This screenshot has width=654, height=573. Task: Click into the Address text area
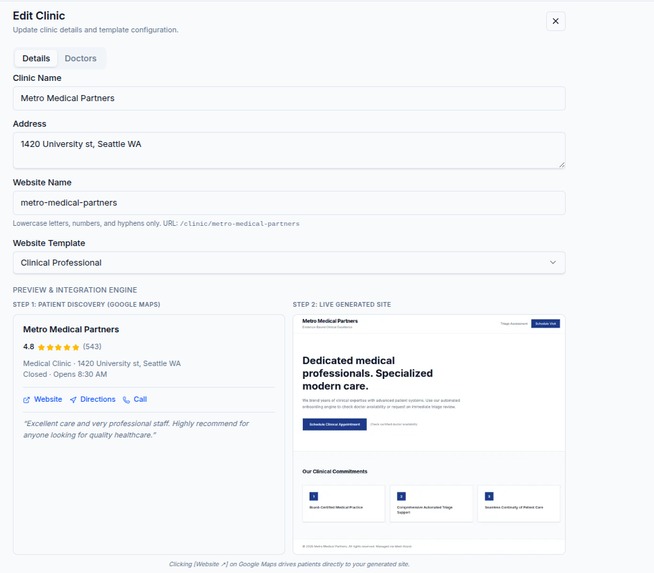tap(289, 151)
